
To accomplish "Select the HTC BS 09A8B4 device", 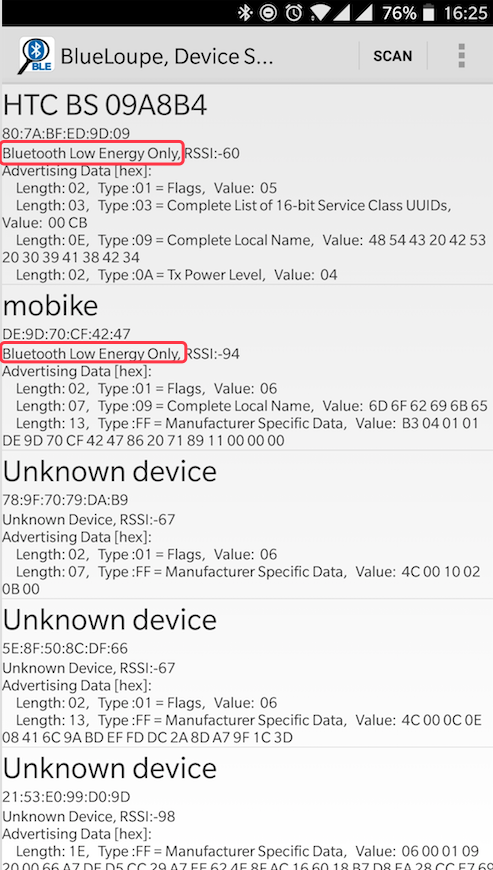I will click(246, 185).
